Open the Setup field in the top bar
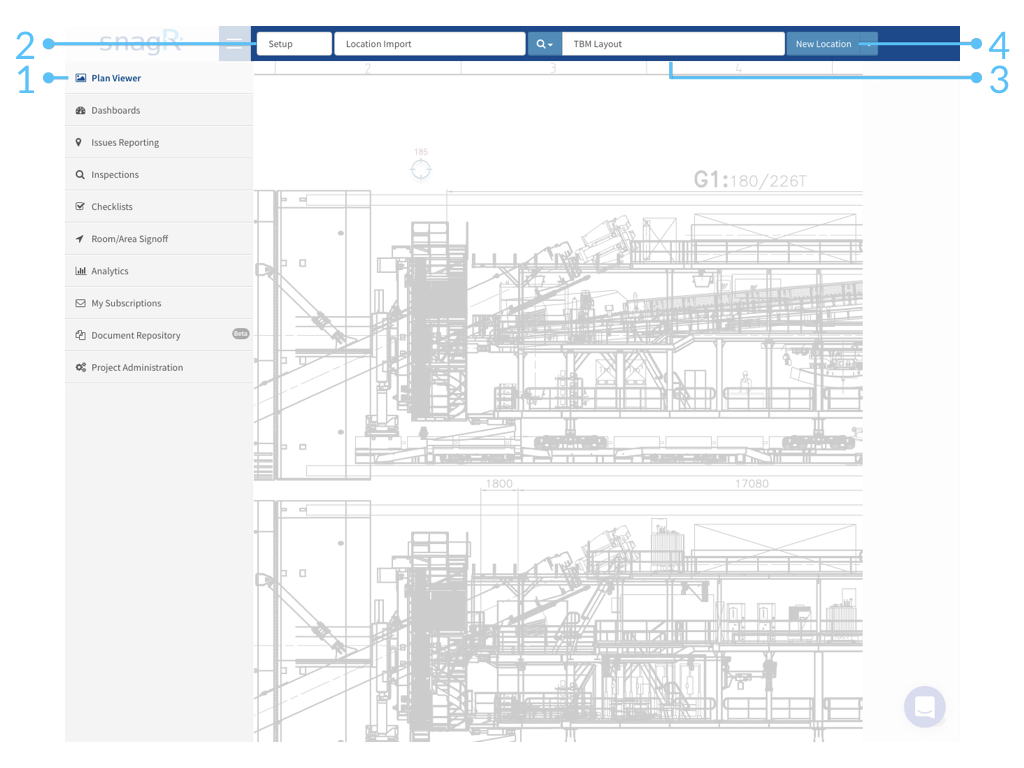The image size is (1024, 768). click(x=295, y=44)
